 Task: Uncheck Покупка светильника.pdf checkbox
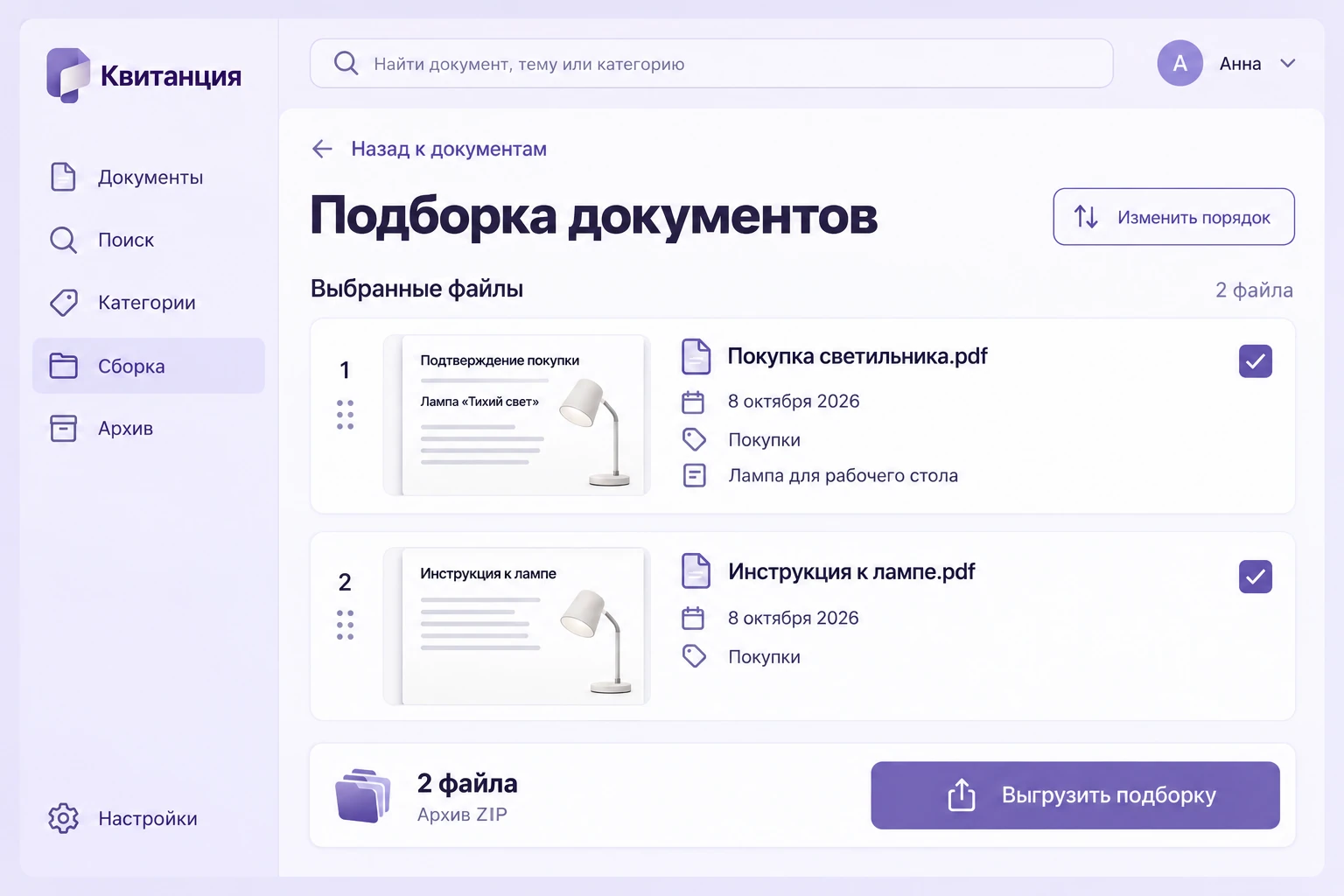click(x=1255, y=361)
